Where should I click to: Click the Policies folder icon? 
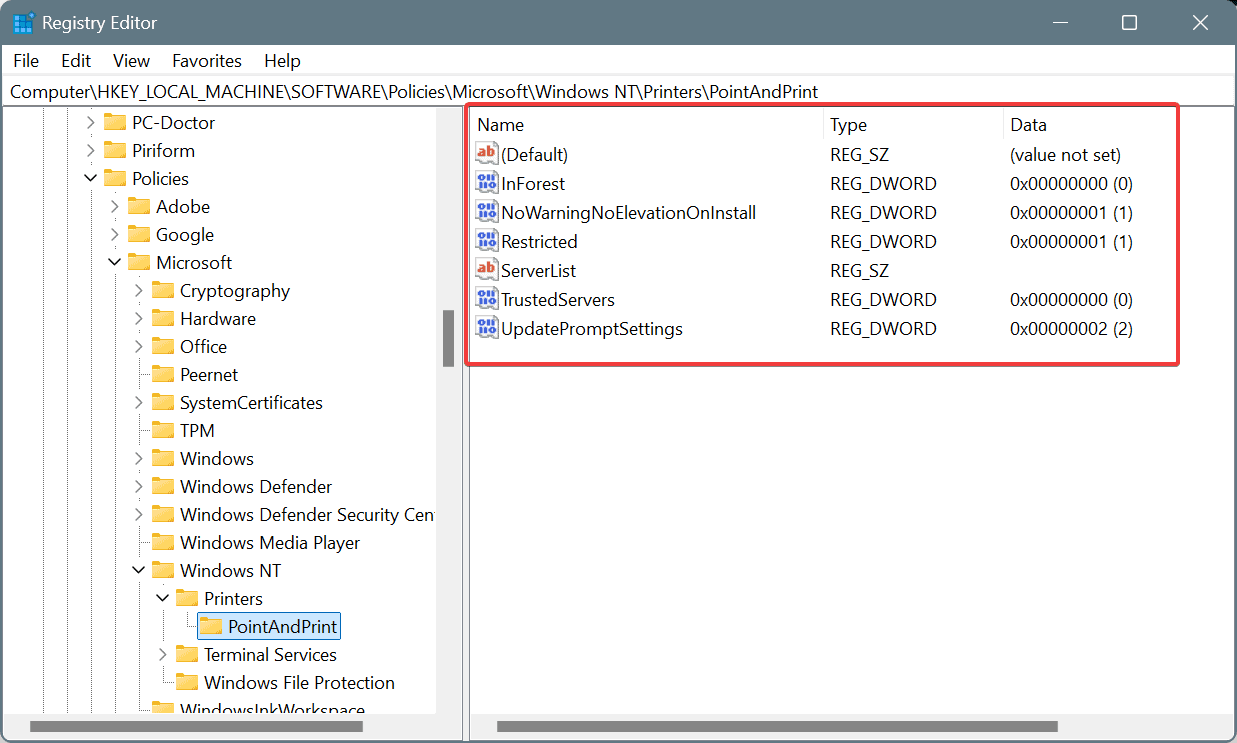(x=115, y=179)
